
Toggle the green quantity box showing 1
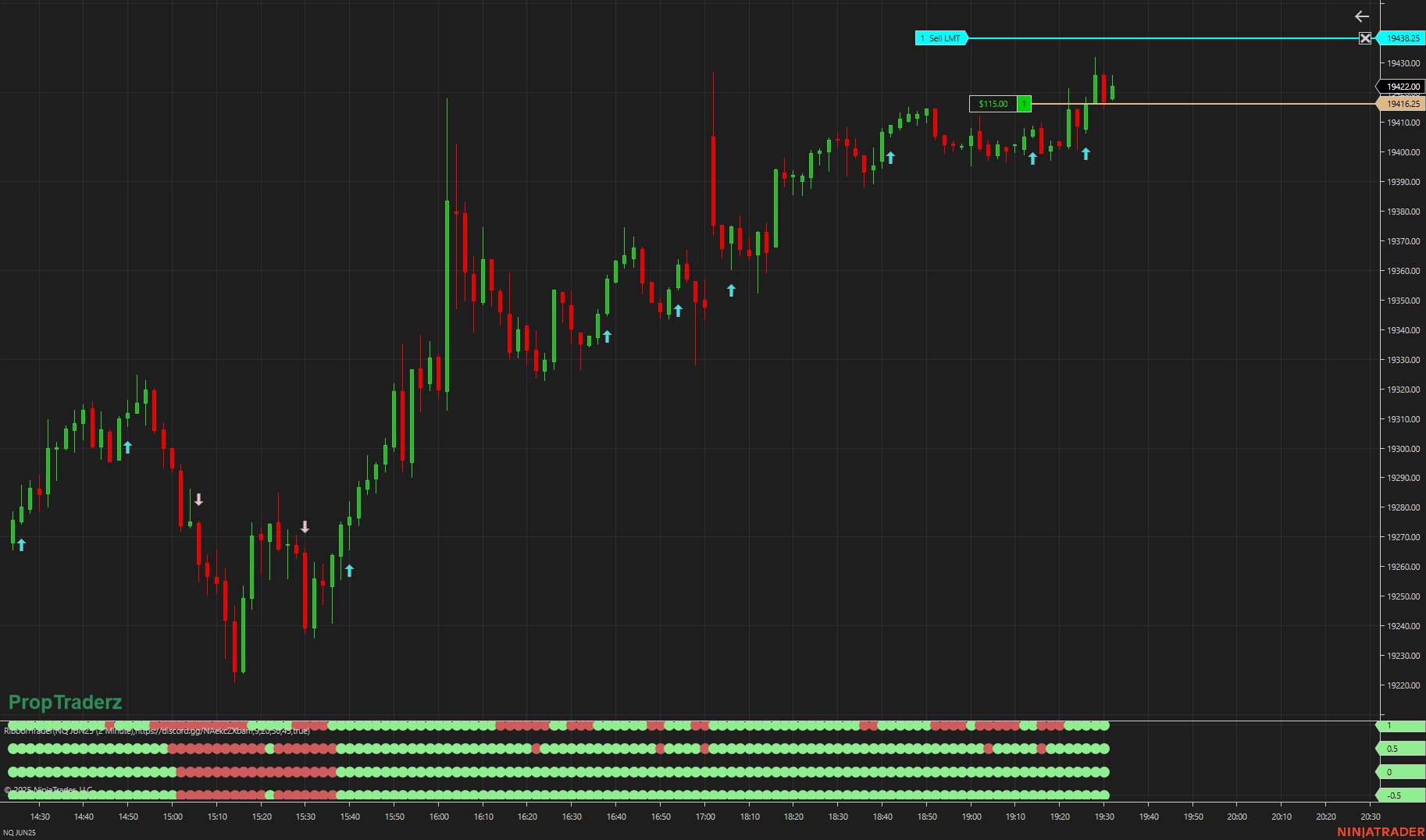(1023, 103)
